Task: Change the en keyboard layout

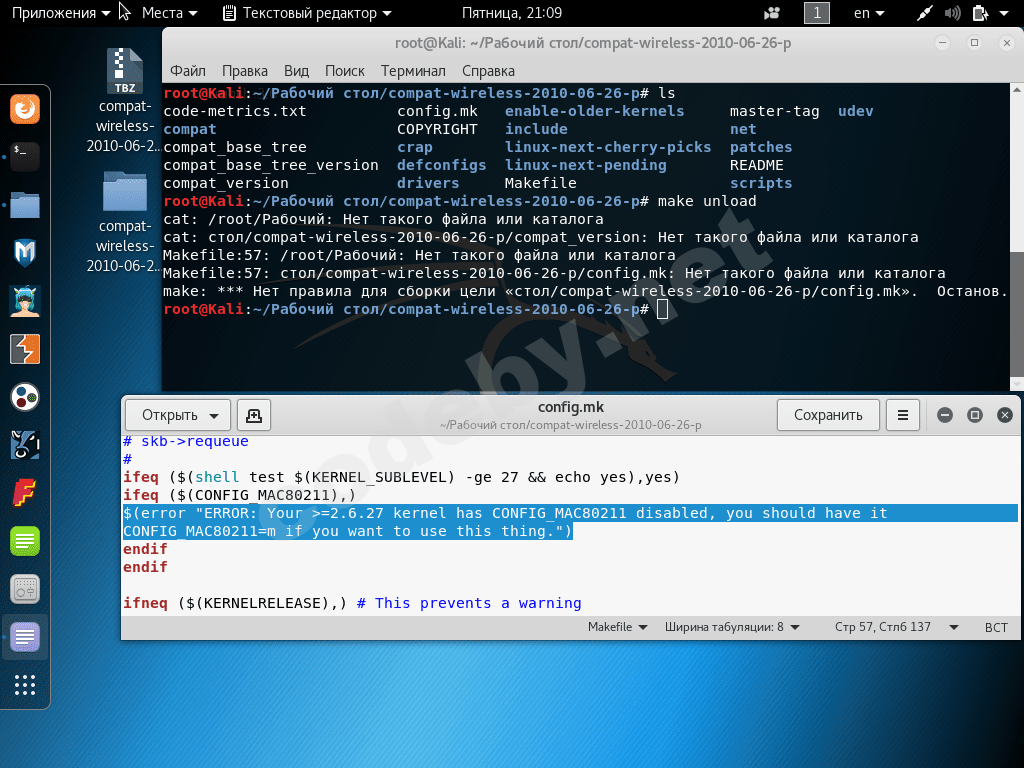Action: [x=869, y=13]
